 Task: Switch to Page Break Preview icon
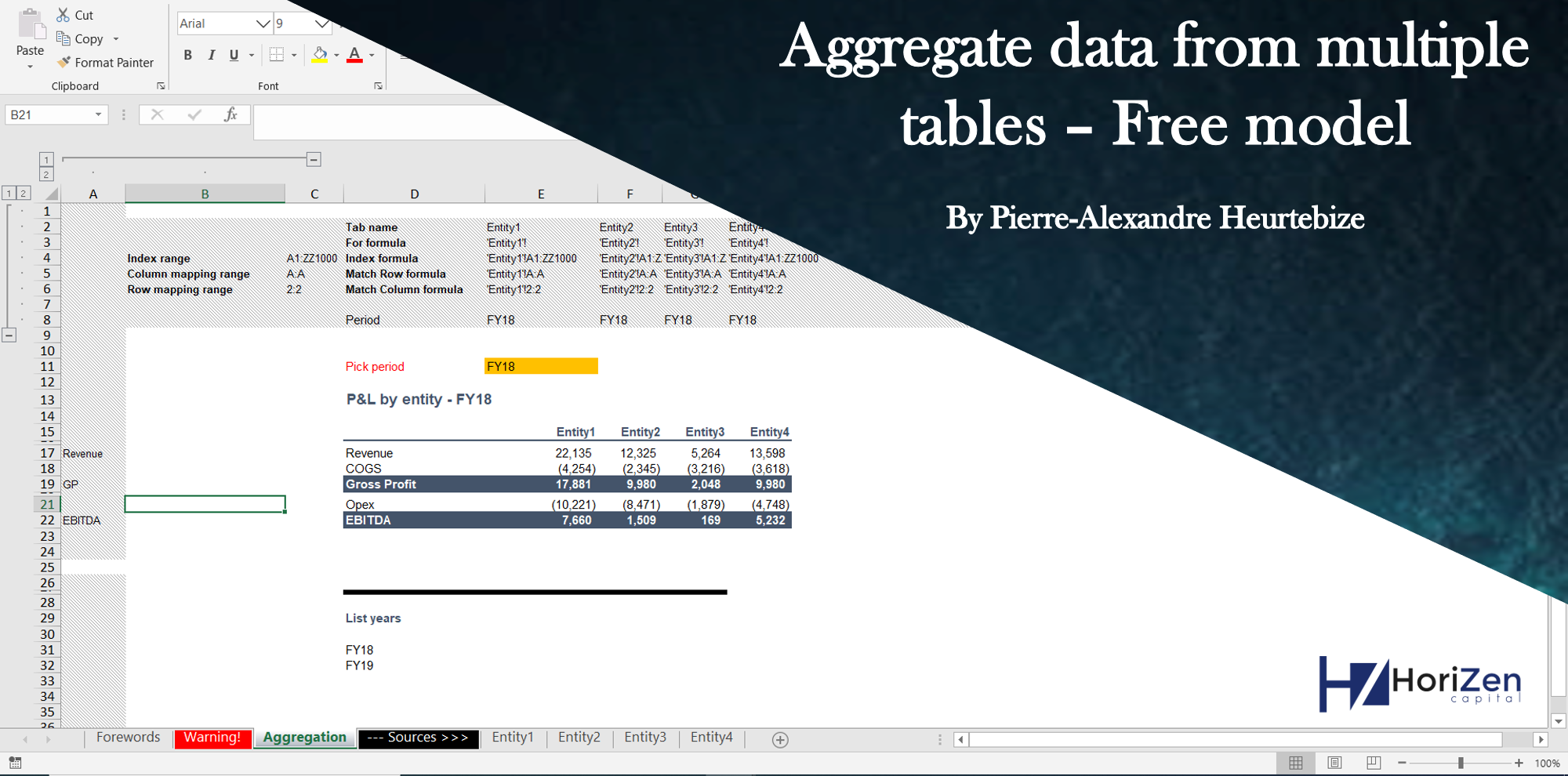(1374, 763)
